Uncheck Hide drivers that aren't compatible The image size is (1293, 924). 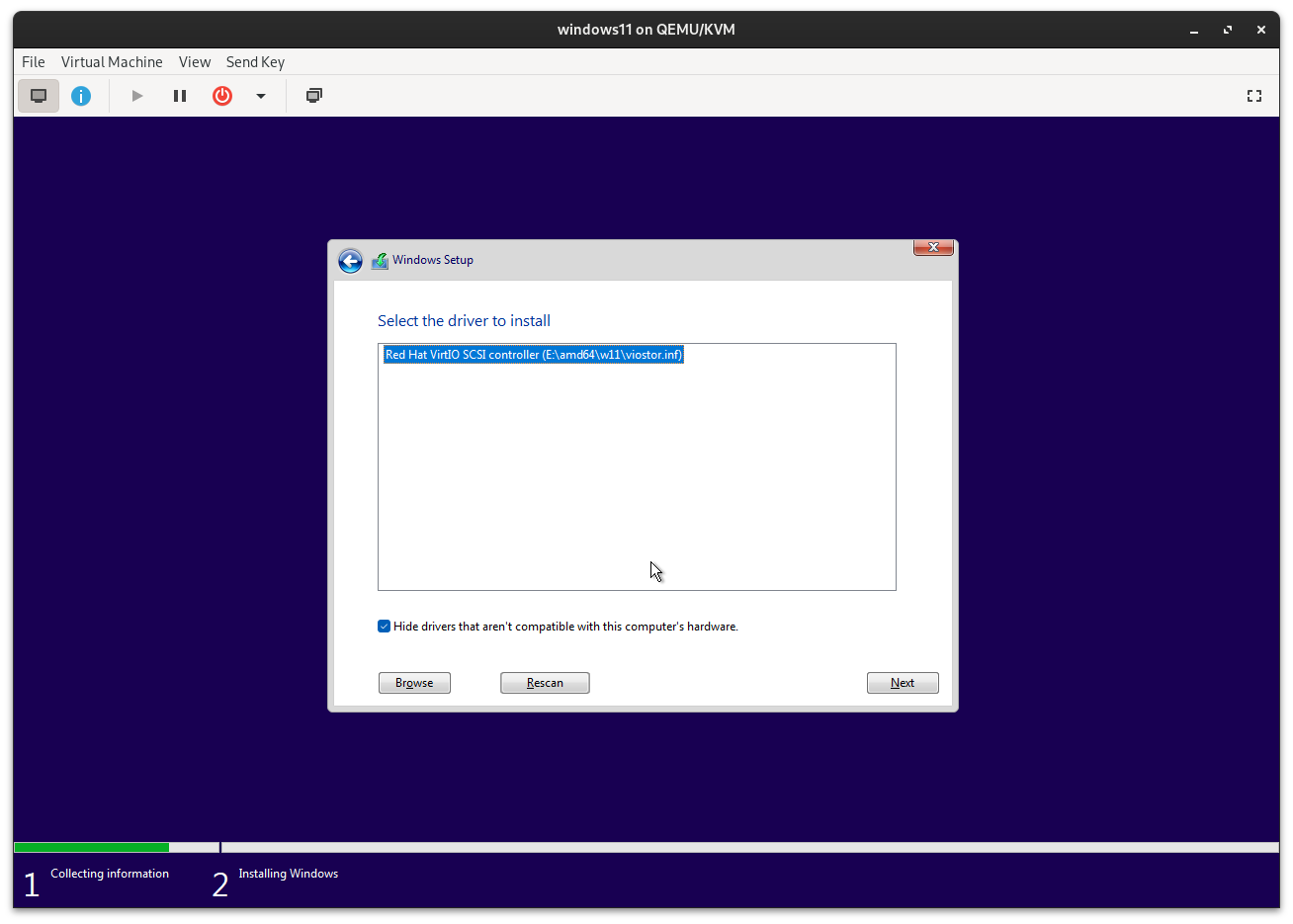(x=385, y=627)
